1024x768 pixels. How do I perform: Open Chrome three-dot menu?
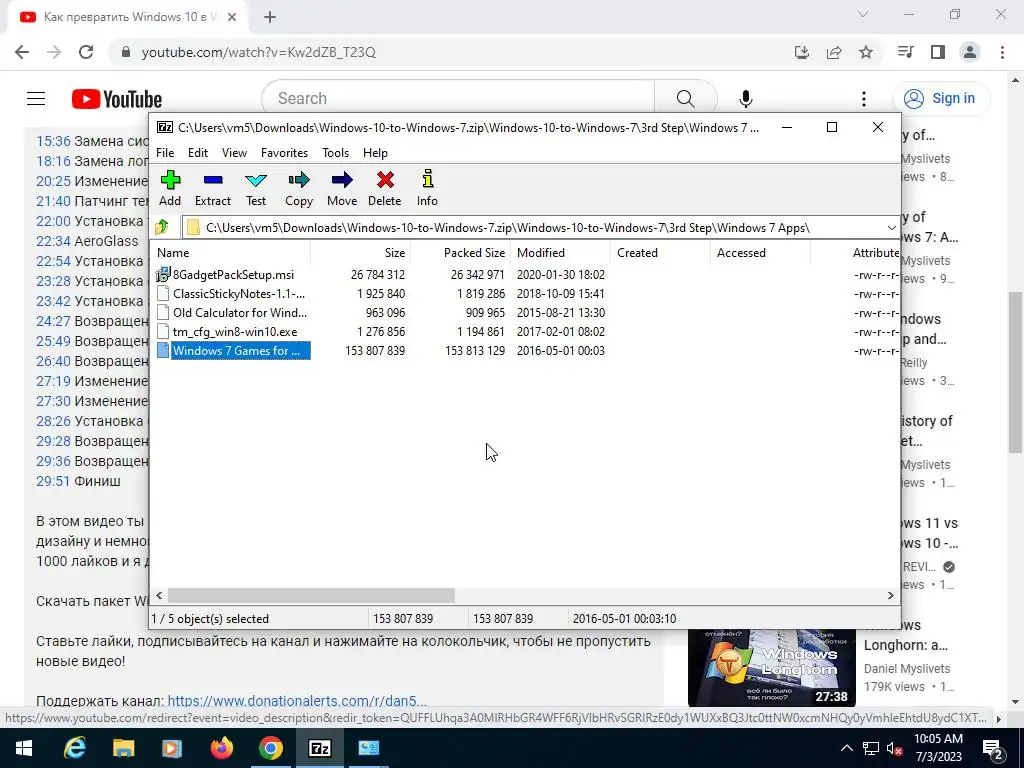[1002, 52]
